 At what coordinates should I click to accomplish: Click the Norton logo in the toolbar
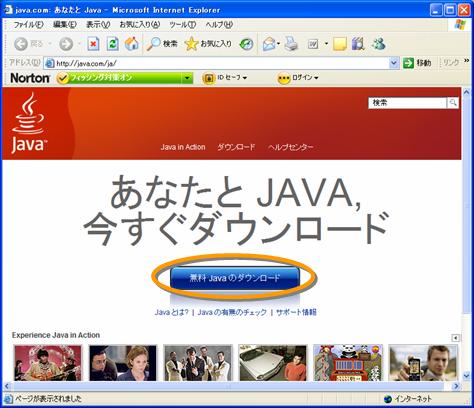(x=30, y=78)
